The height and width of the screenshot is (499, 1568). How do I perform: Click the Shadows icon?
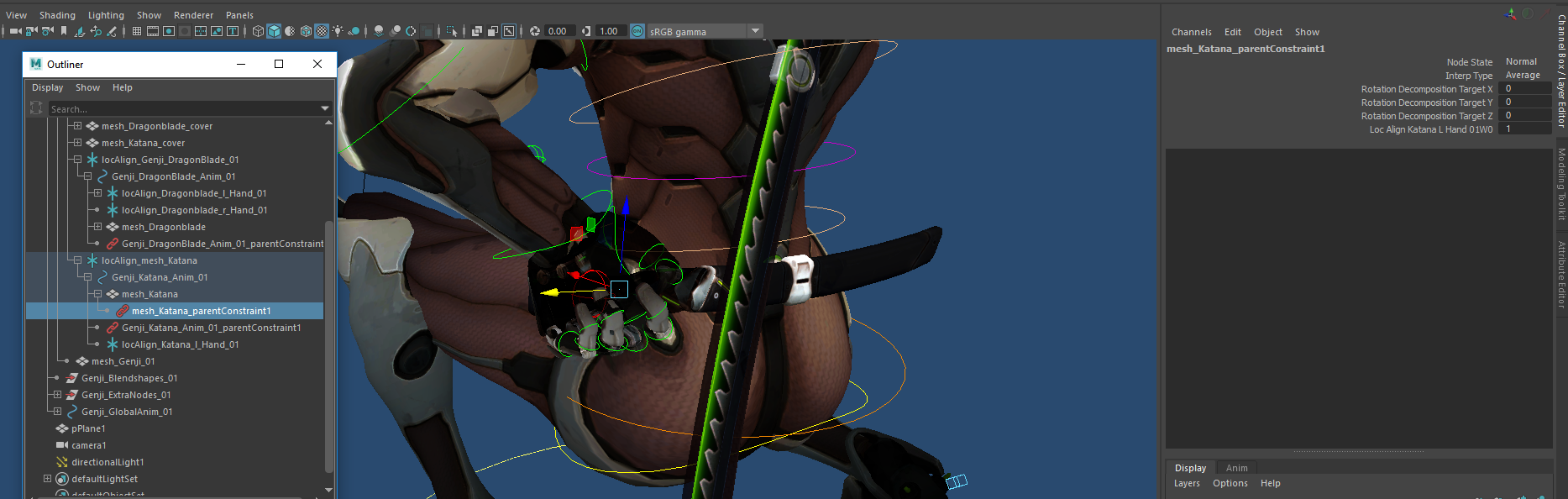pos(354,31)
